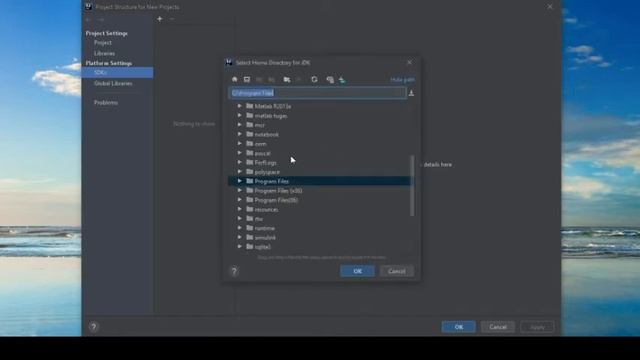
Task: Expand the highlighted Program Files folder
Action: coord(240,181)
